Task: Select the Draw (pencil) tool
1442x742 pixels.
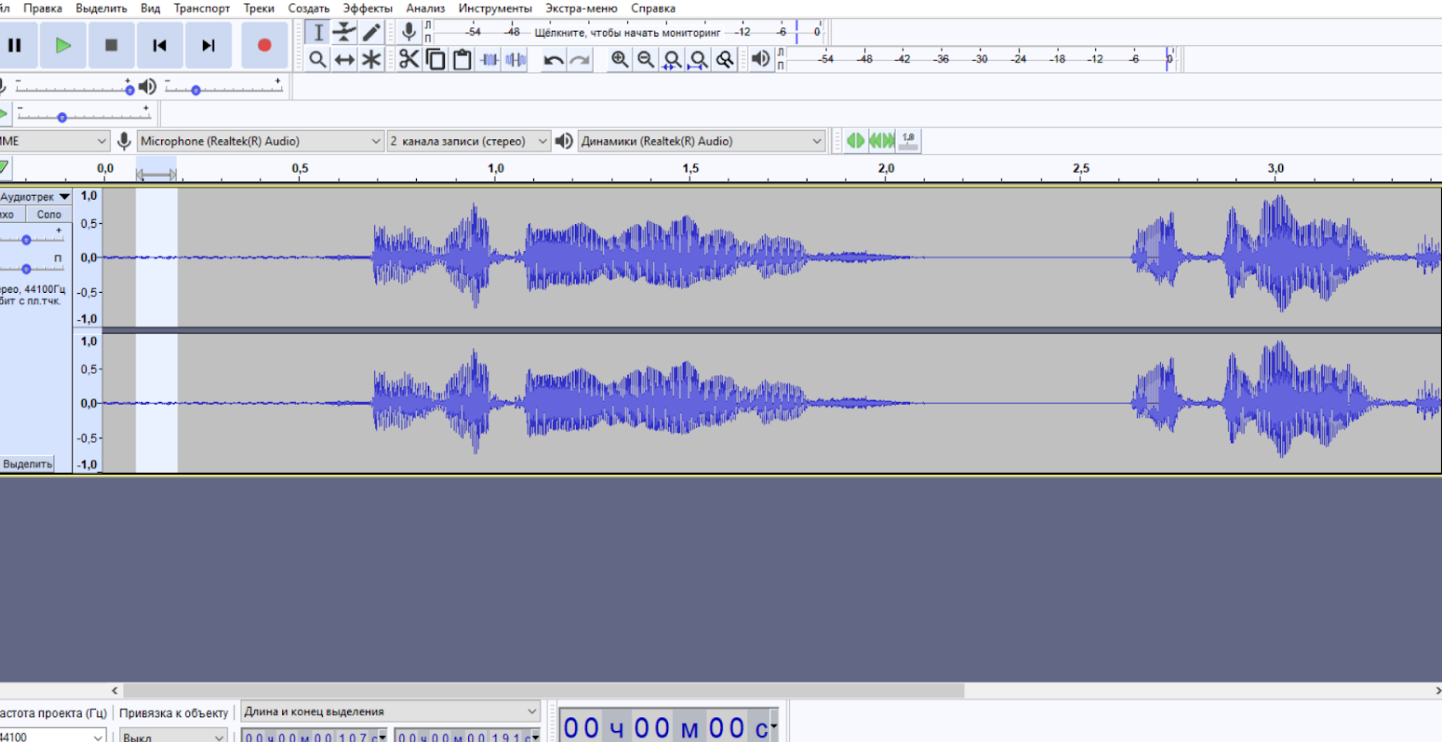Action: tap(371, 33)
